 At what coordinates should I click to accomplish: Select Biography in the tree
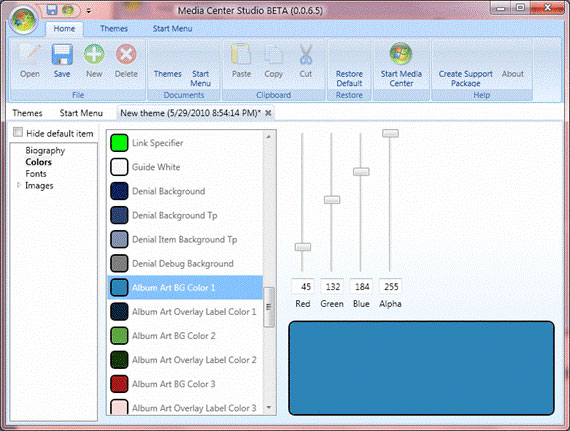[x=45, y=150]
